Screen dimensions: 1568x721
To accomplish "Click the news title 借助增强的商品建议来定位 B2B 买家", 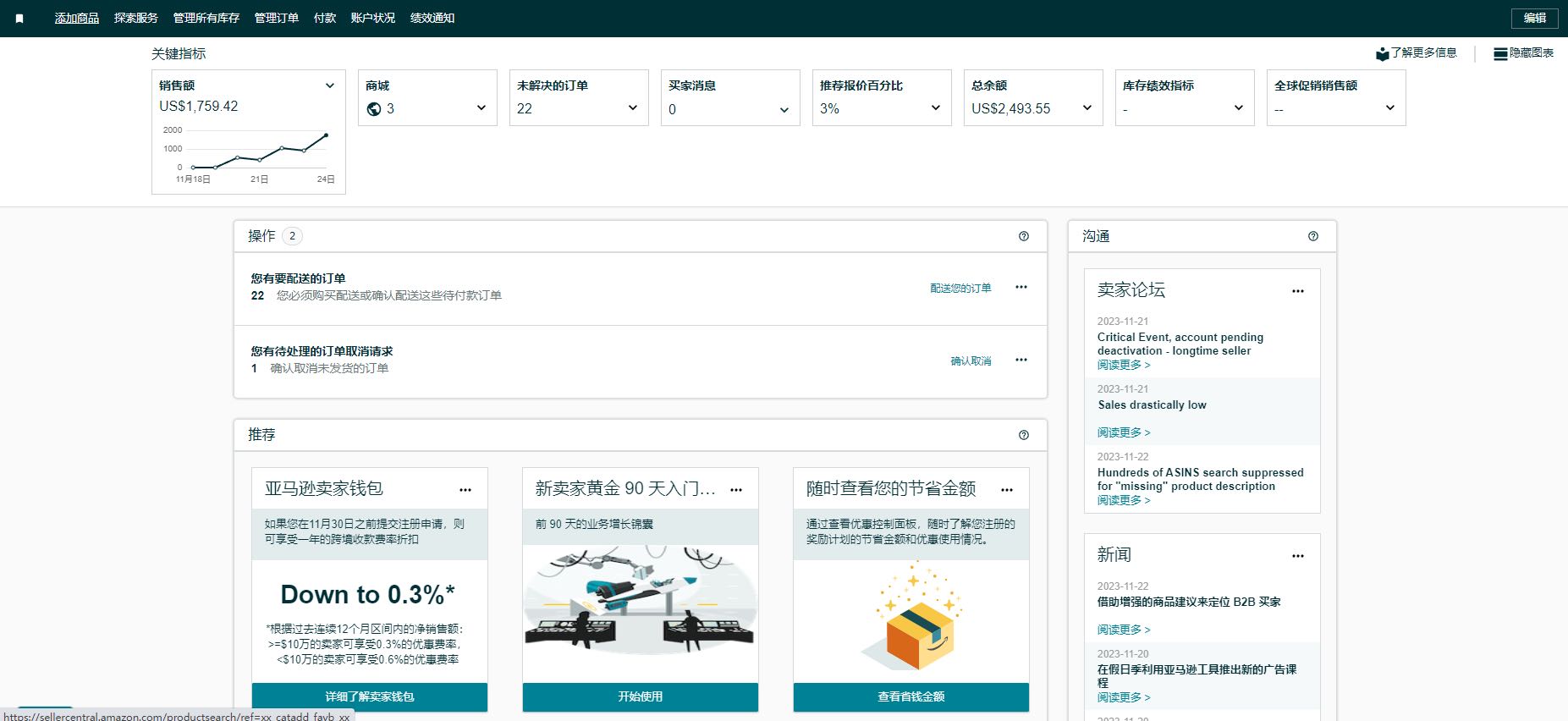I will (x=1189, y=603).
